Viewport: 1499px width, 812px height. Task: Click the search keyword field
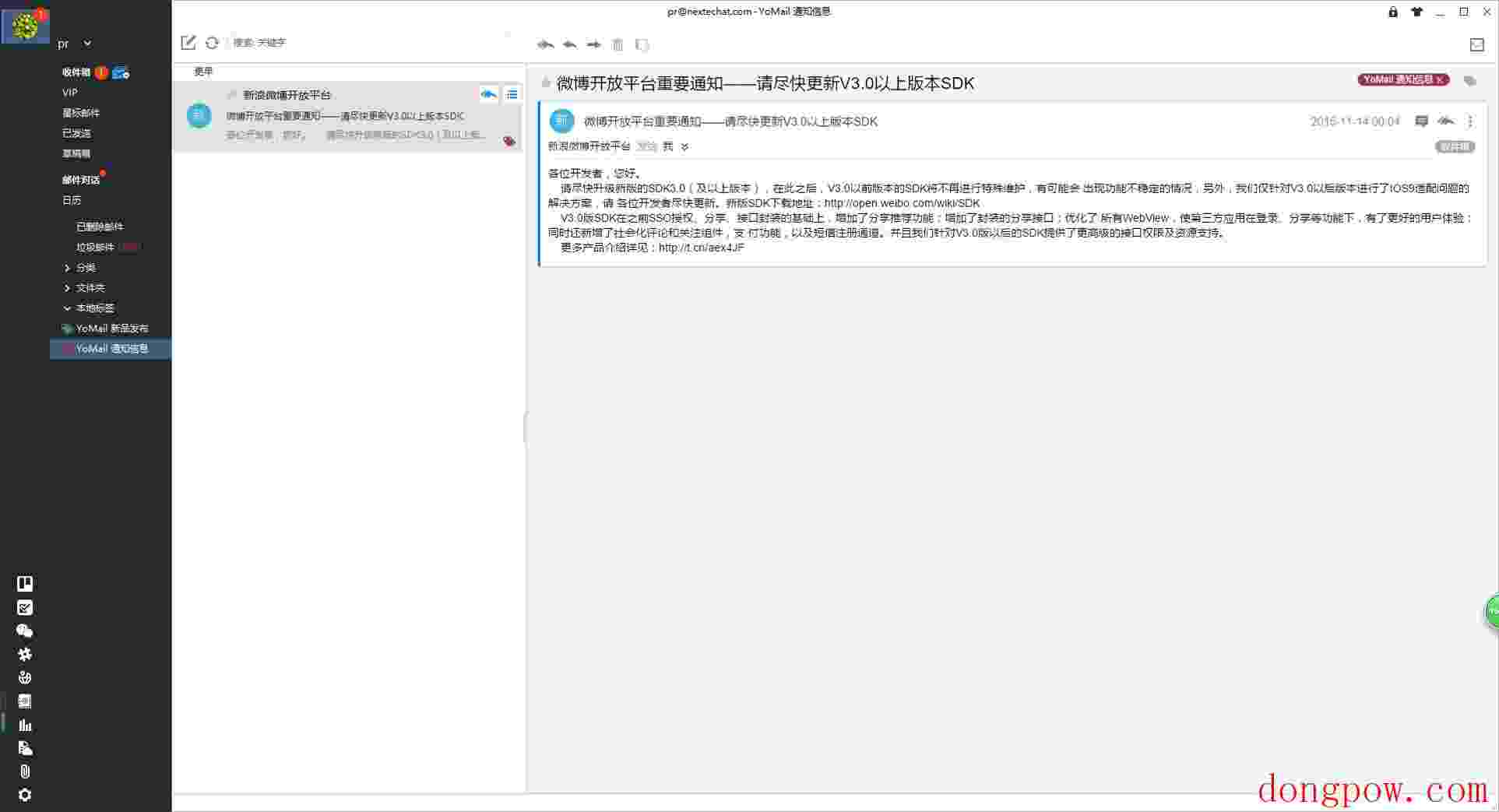pos(366,43)
